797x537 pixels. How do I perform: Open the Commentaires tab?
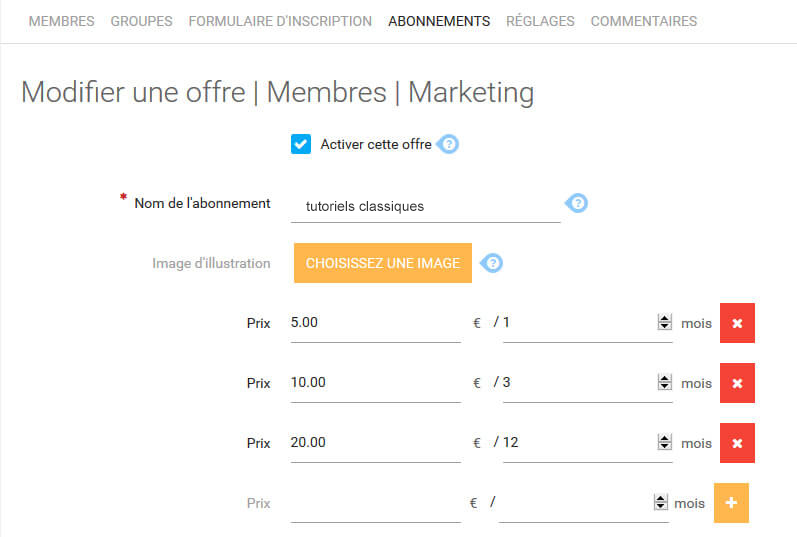pyautogui.click(x=644, y=21)
